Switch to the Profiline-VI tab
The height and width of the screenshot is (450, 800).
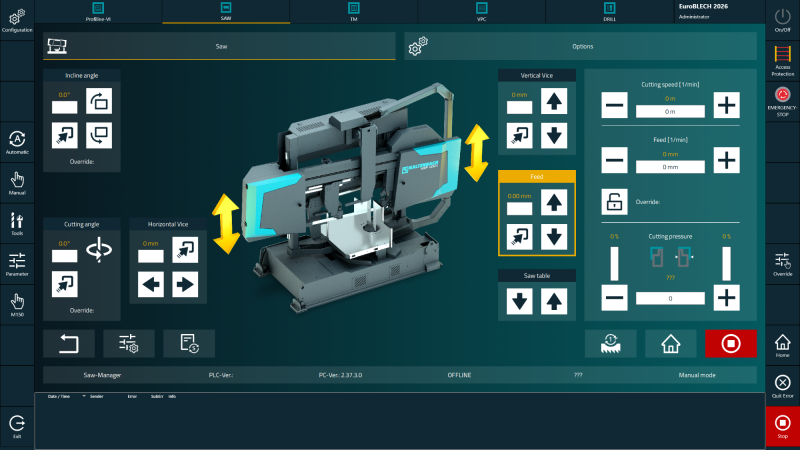98,12
